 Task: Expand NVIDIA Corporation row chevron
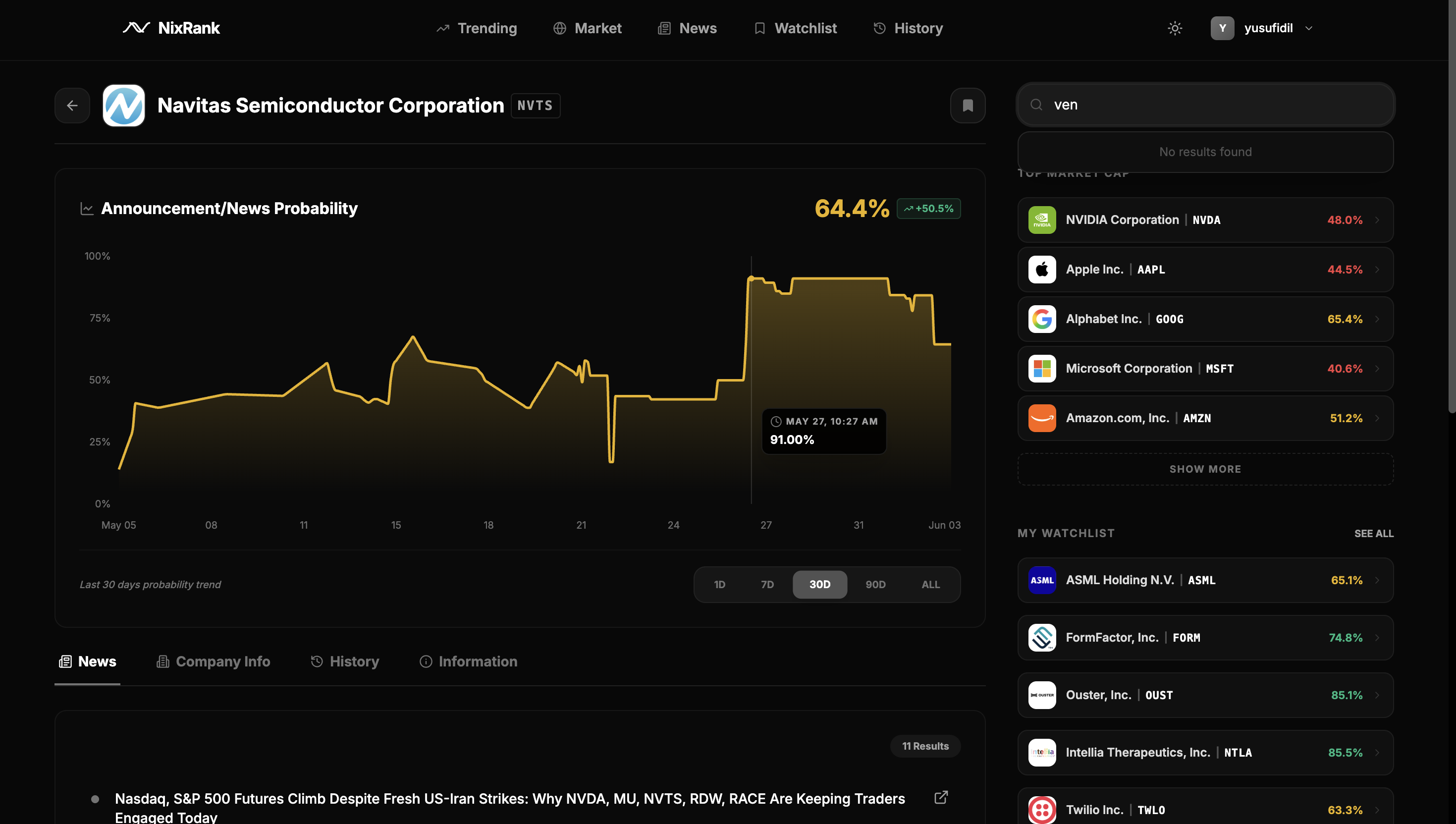click(1377, 220)
